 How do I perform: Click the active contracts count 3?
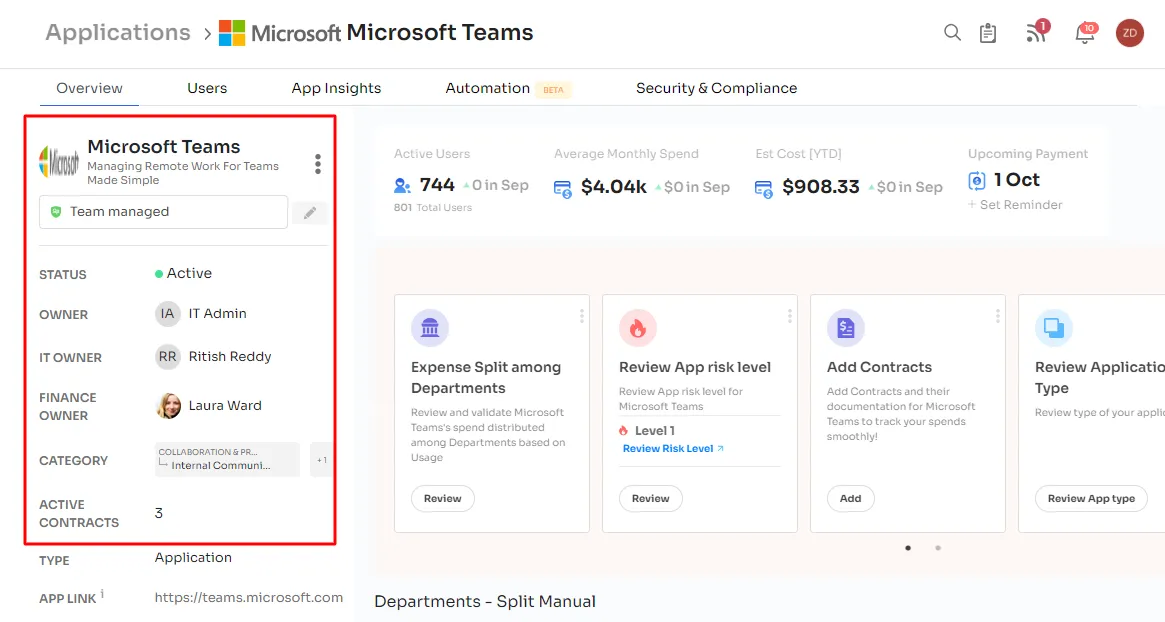(158, 513)
